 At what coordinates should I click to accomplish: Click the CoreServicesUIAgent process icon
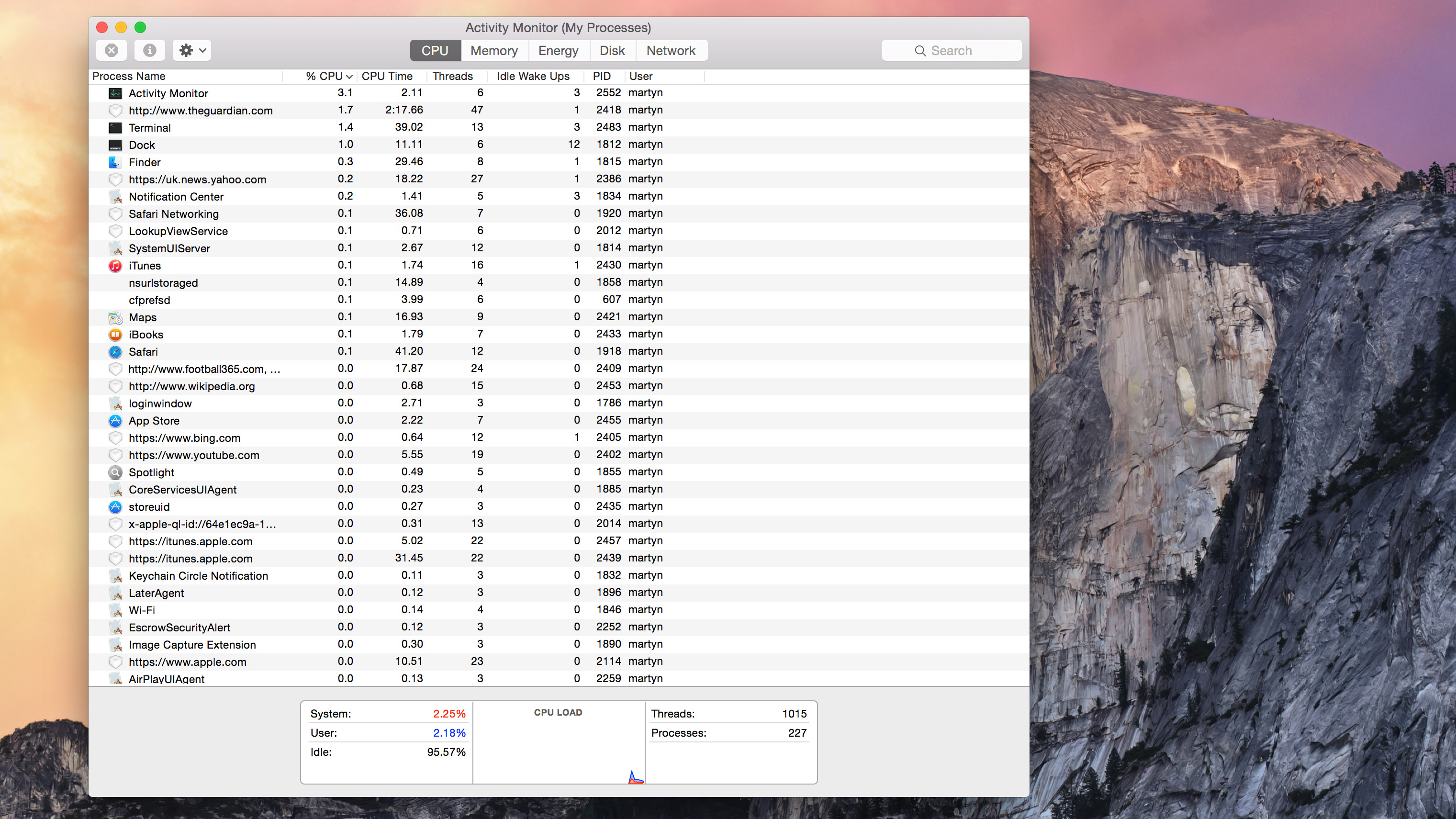tap(115, 490)
